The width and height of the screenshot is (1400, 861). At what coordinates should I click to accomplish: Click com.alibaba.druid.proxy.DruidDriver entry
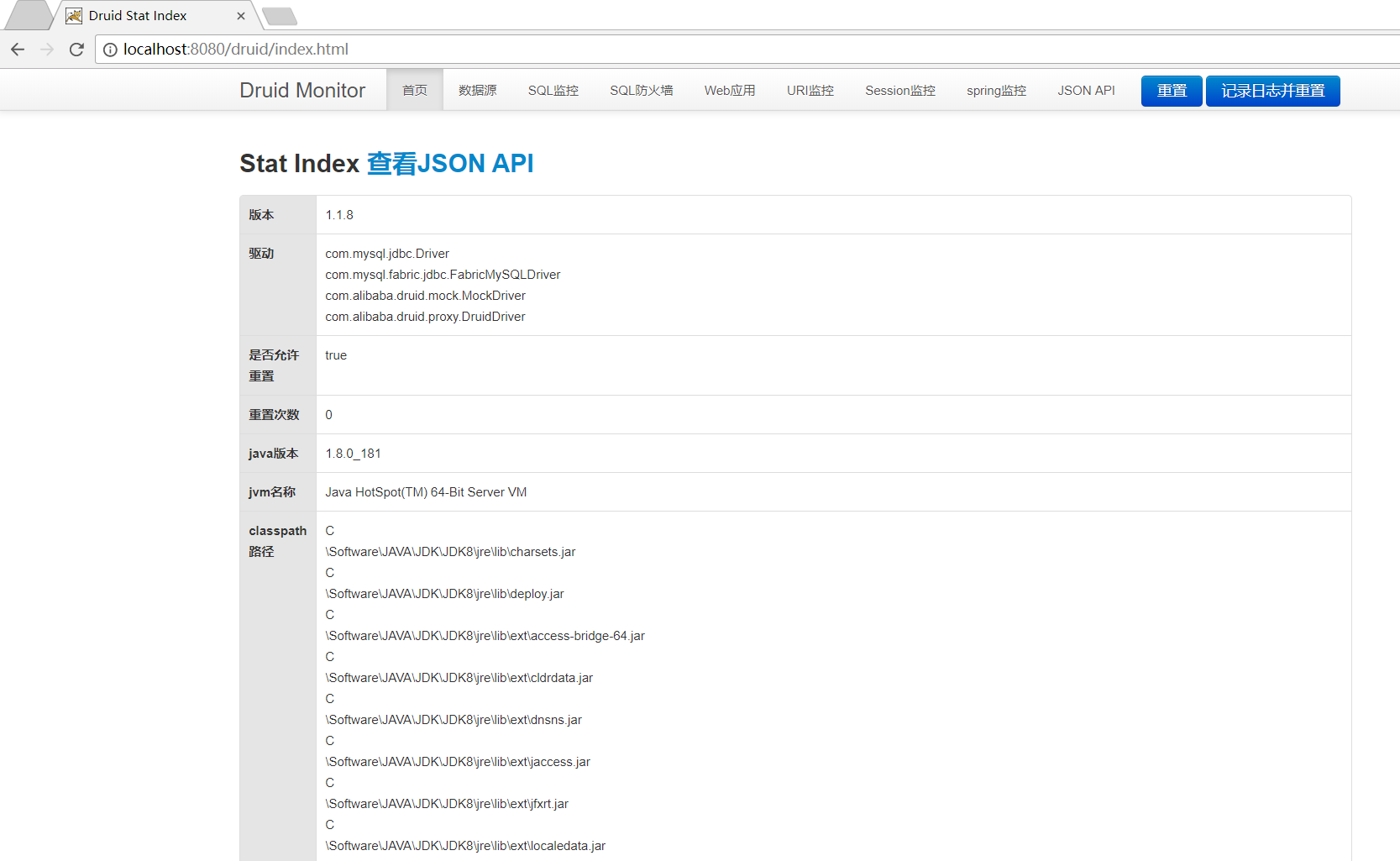click(425, 317)
